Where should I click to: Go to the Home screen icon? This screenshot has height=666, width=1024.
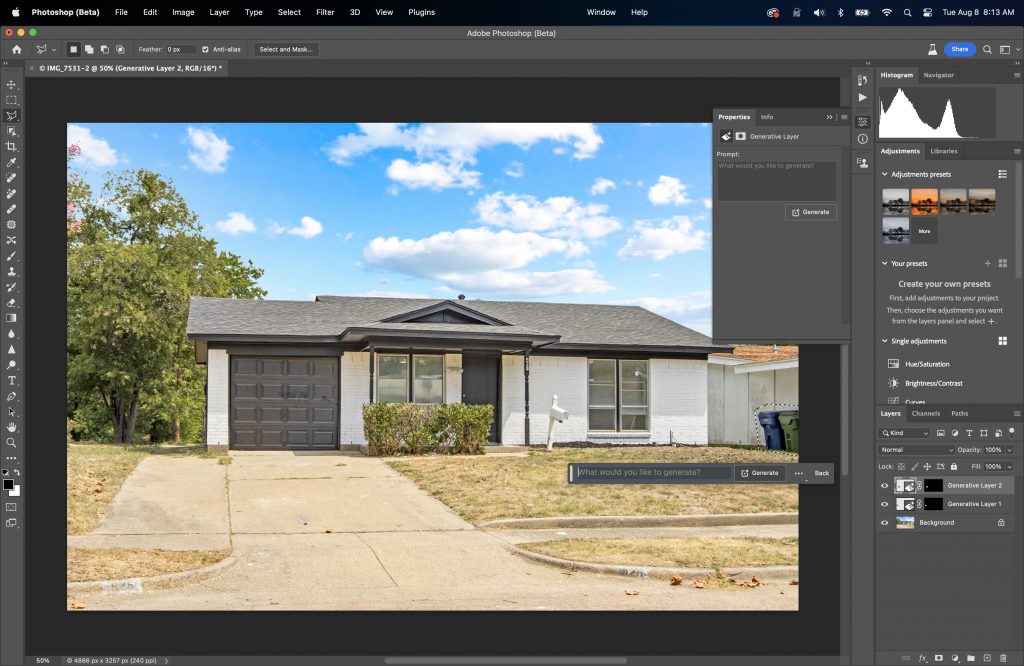pos(16,50)
